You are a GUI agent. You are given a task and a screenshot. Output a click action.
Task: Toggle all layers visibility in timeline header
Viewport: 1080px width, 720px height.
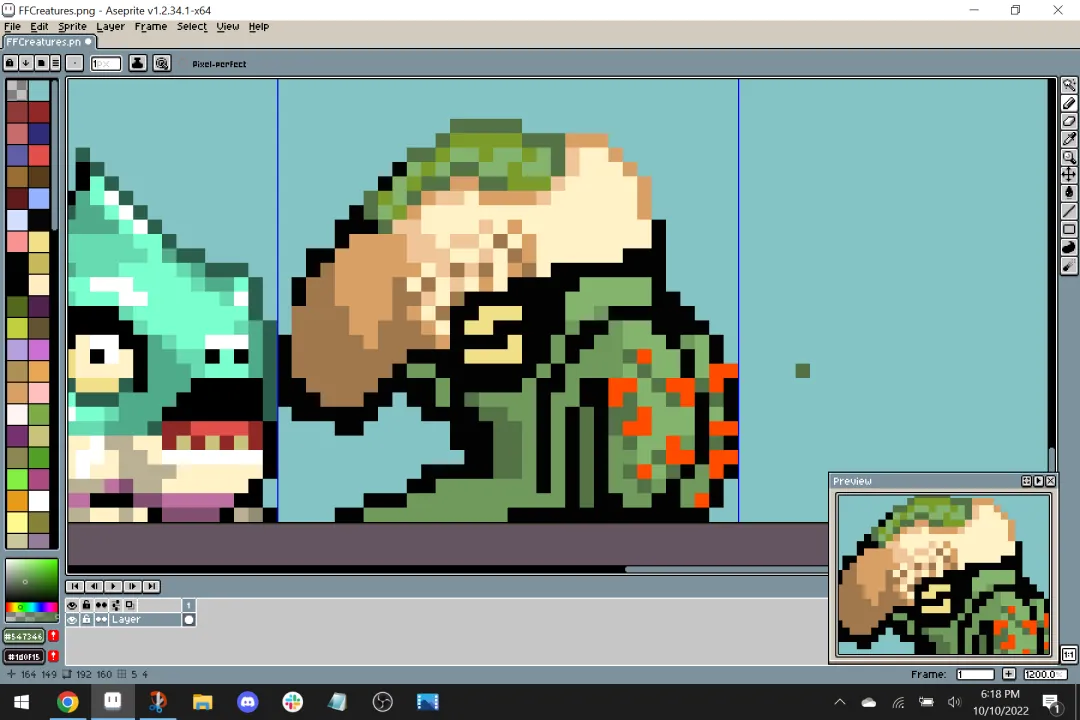tap(72, 605)
